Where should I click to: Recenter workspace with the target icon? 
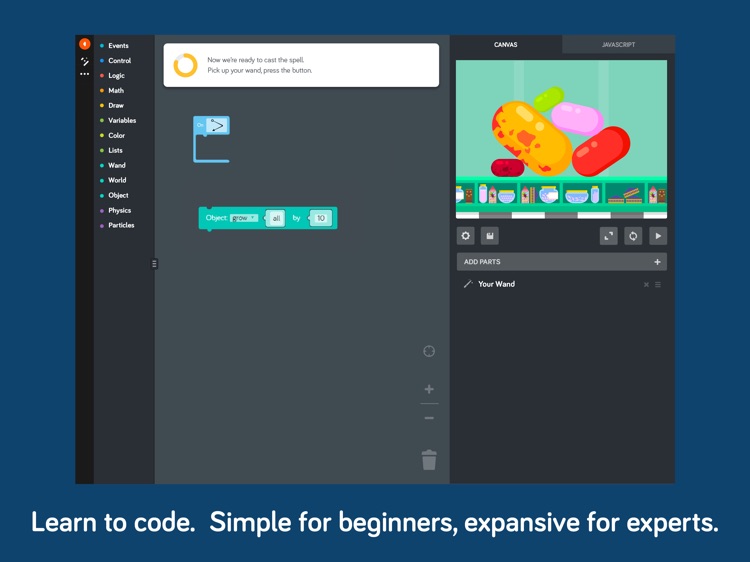tap(429, 351)
